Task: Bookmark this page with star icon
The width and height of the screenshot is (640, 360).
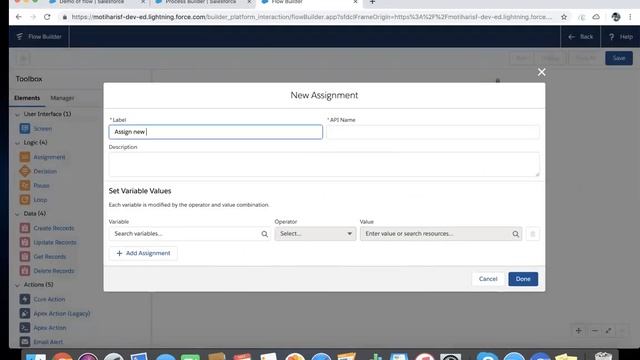Action: (x=564, y=17)
